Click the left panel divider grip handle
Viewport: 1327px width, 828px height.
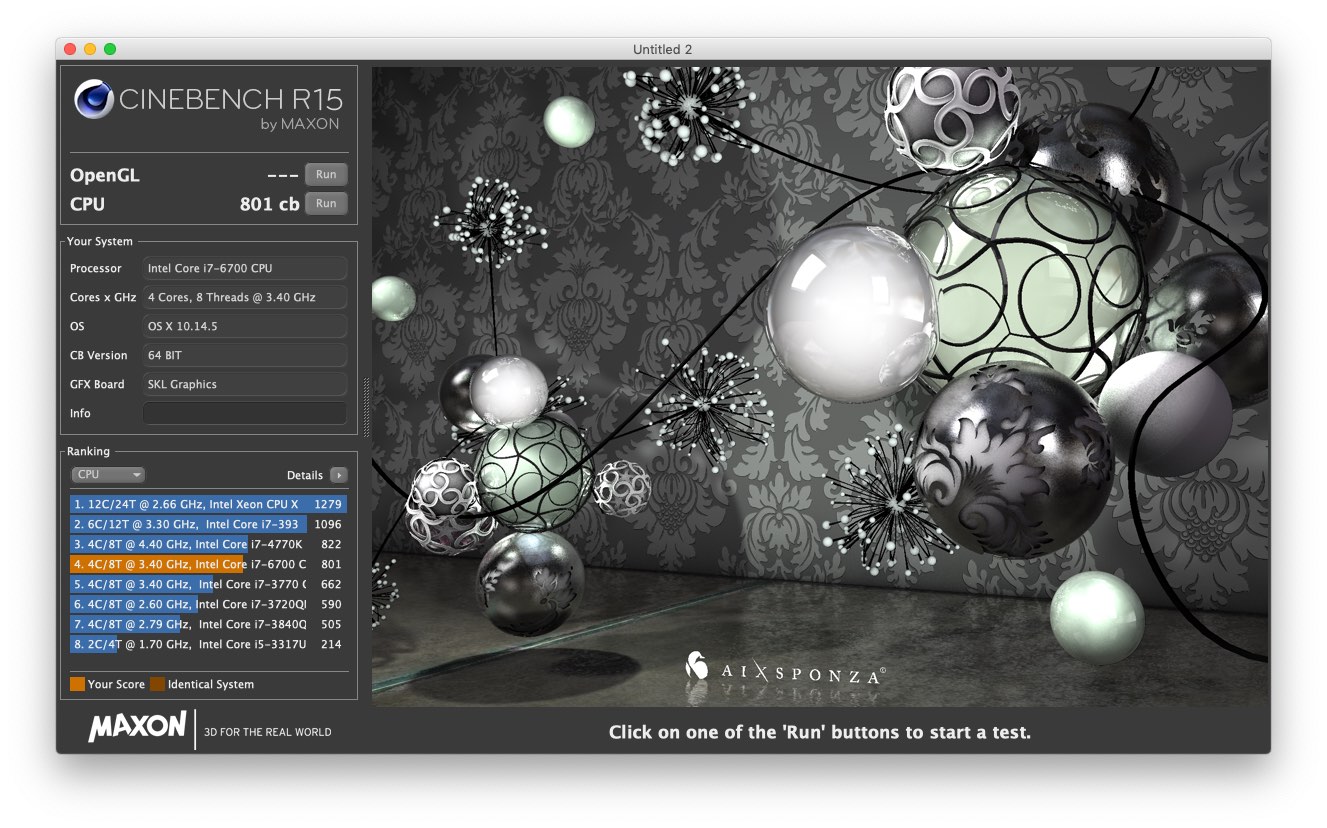click(365, 407)
